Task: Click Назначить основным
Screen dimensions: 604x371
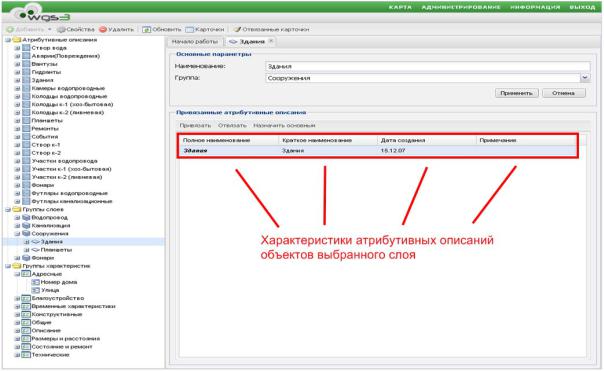Action: [284, 126]
